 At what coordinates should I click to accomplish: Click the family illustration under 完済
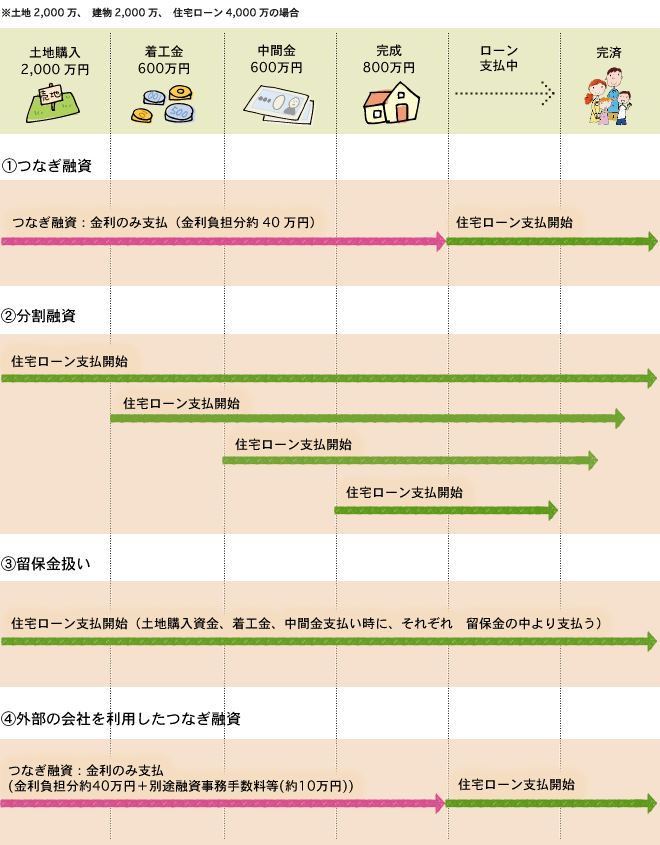coord(609,96)
